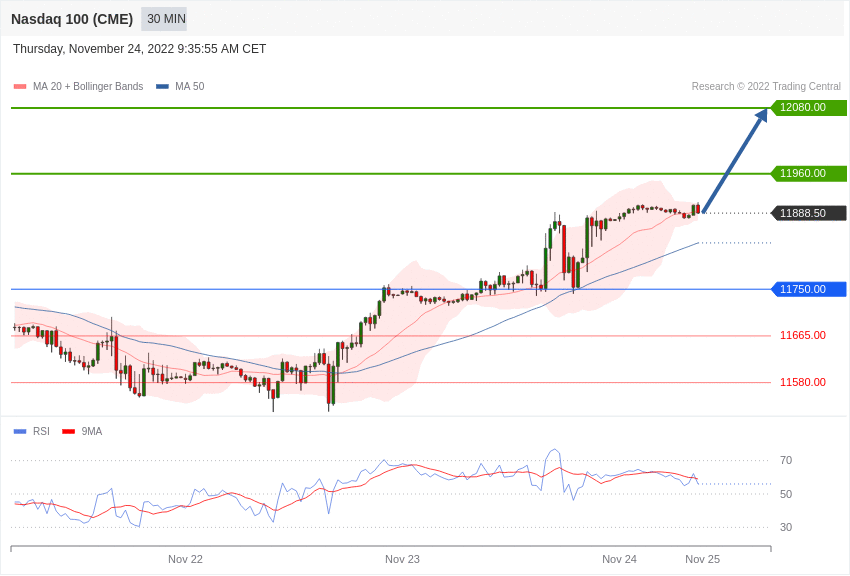This screenshot has width=850, height=576.
Task: Click the Nov 24 date axis label
Action: (620, 559)
